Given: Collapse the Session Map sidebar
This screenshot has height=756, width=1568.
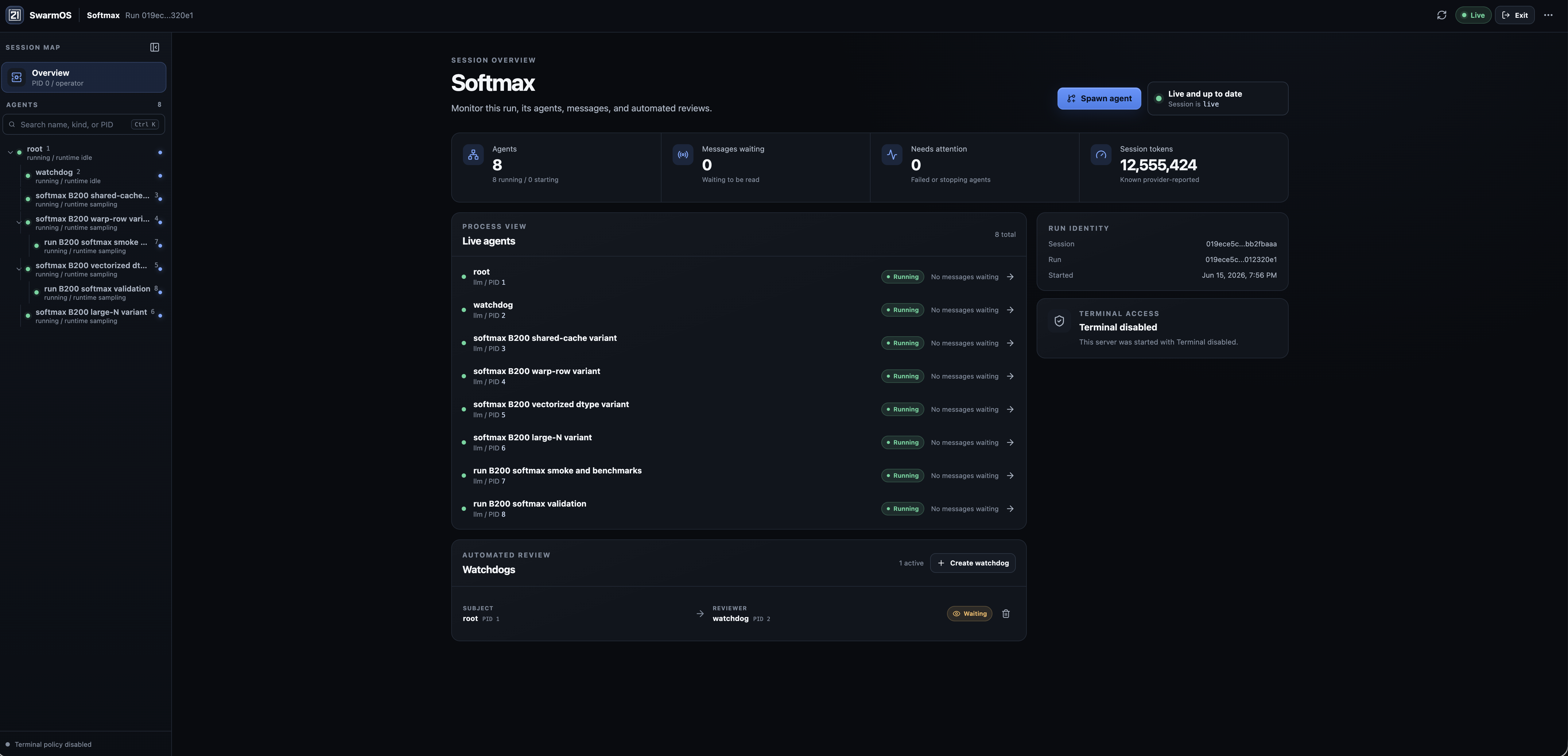Looking at the screenshot, I should point(155,48).
